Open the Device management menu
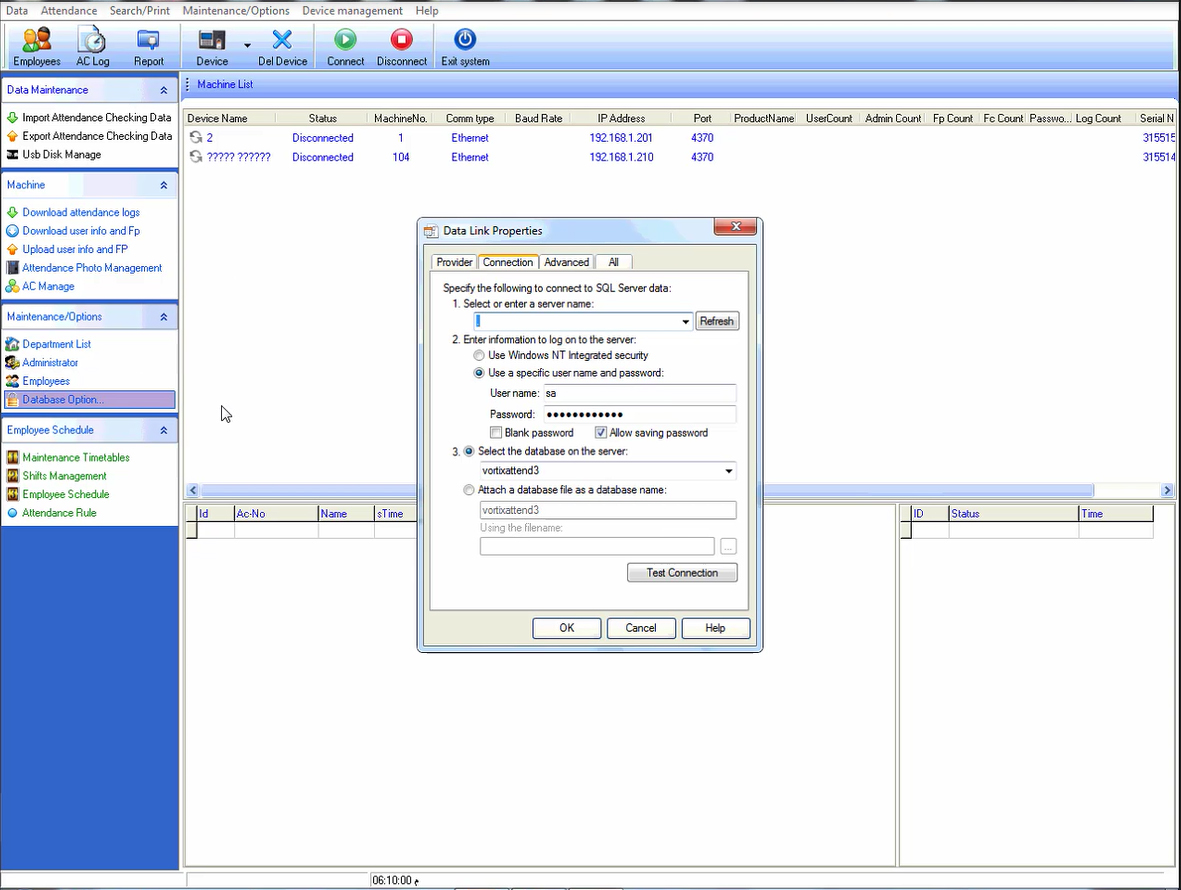 click(x=352, y=11)
